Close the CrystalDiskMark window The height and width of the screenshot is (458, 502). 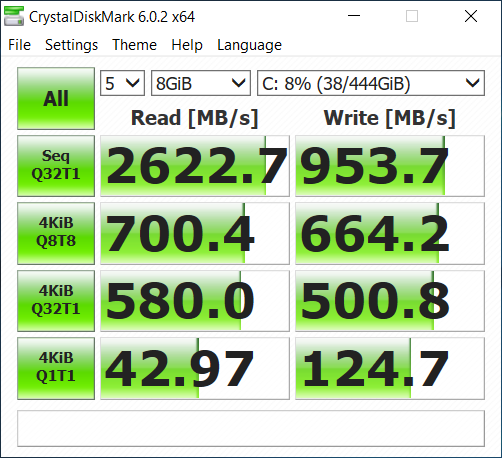point(471,16)
